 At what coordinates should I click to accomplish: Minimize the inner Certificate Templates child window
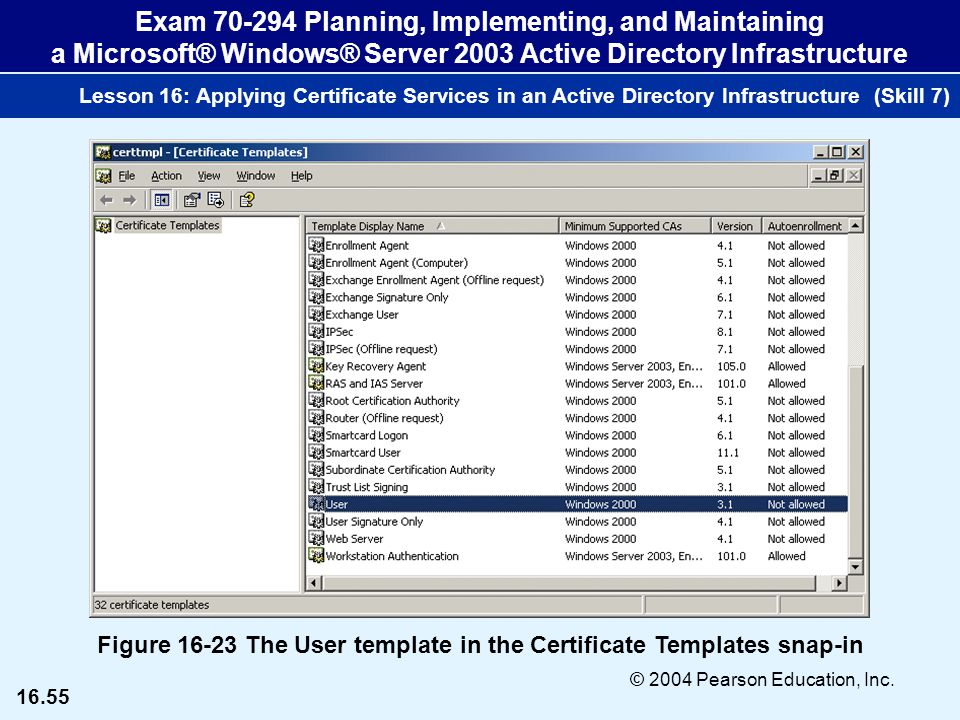point(819,176)
